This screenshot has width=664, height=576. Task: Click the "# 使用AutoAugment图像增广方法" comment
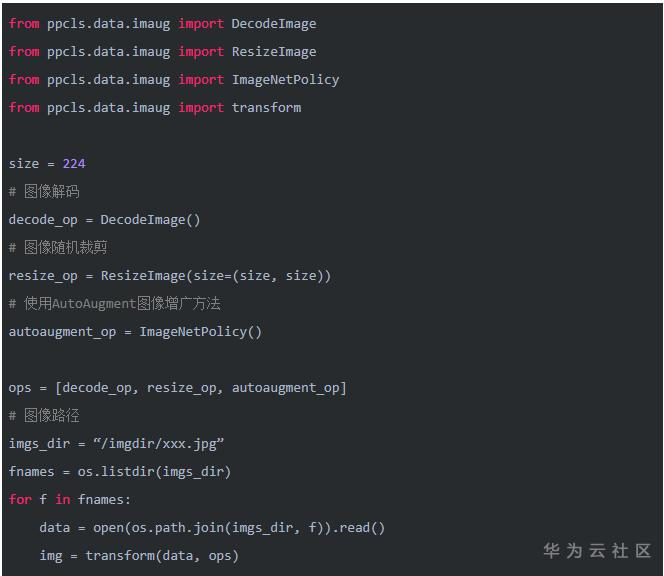click(114, 303)
